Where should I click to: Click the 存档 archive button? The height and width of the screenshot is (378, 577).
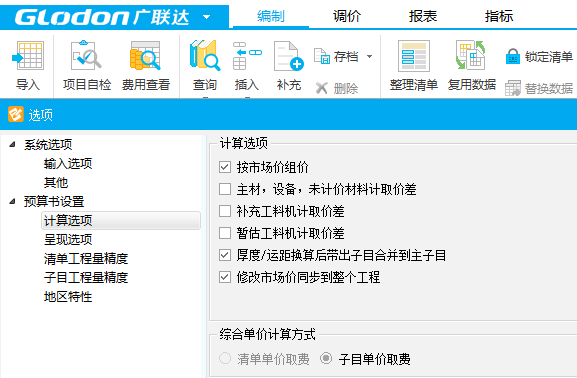pos(336,56)
